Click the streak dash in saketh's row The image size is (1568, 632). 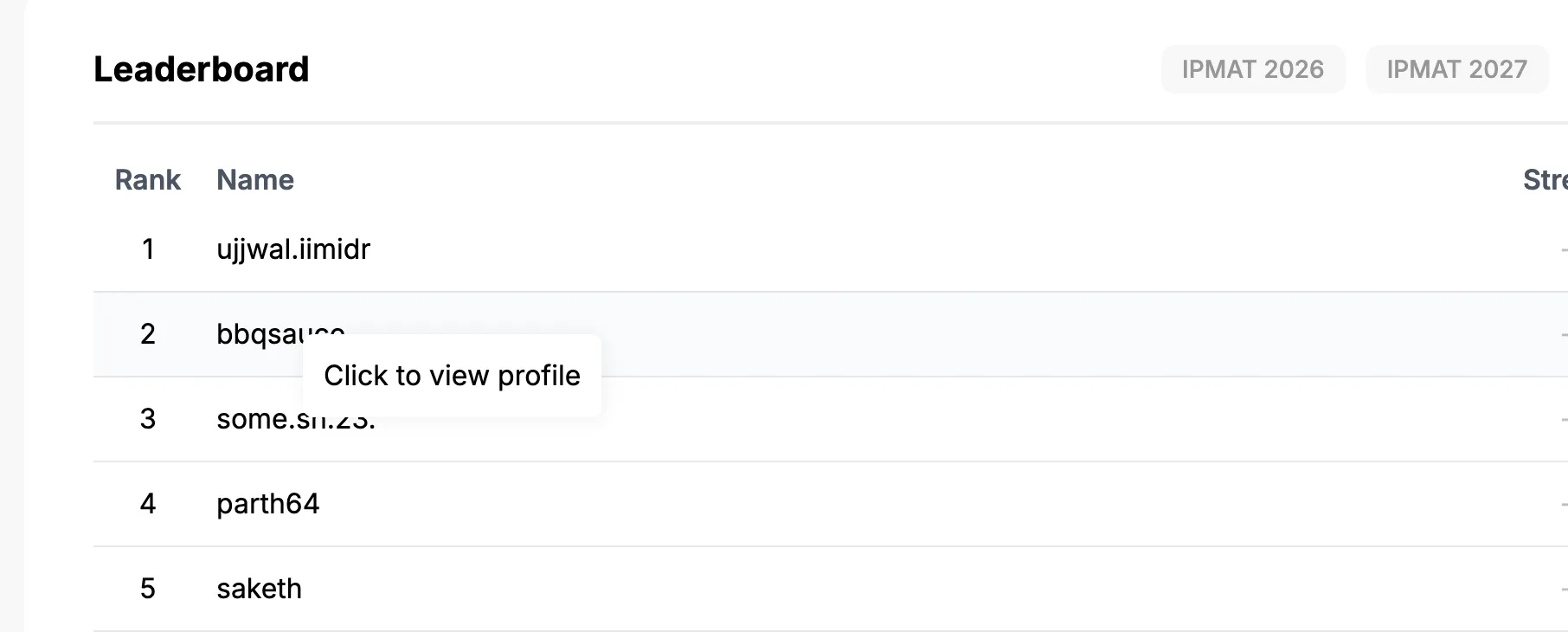[x=1565, y=589]
